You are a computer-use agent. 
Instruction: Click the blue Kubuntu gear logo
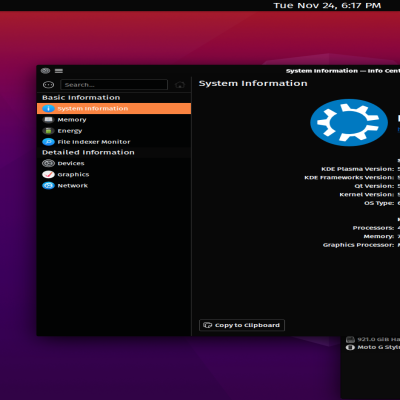[x=349, y=122]
